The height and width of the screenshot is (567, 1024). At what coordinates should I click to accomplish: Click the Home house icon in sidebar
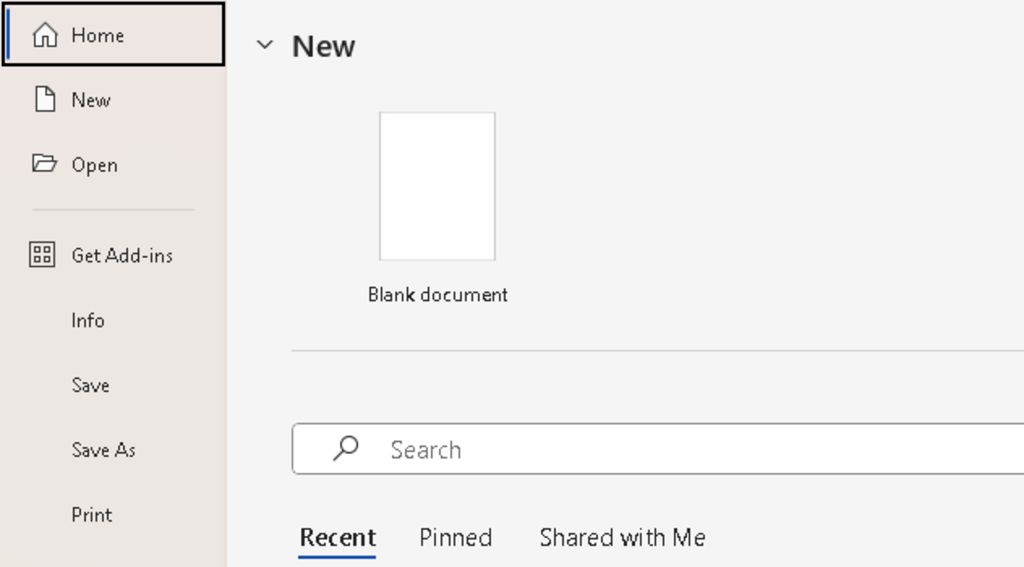click(45, 35)
